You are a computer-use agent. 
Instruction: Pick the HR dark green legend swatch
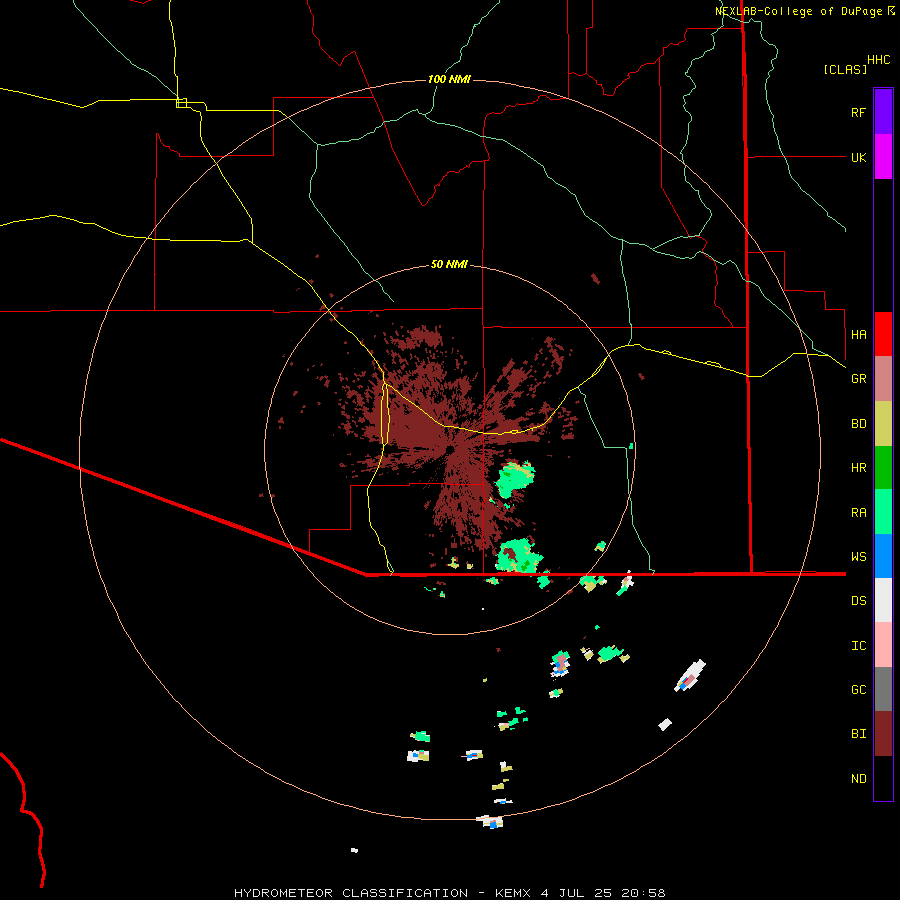(883, 468)
